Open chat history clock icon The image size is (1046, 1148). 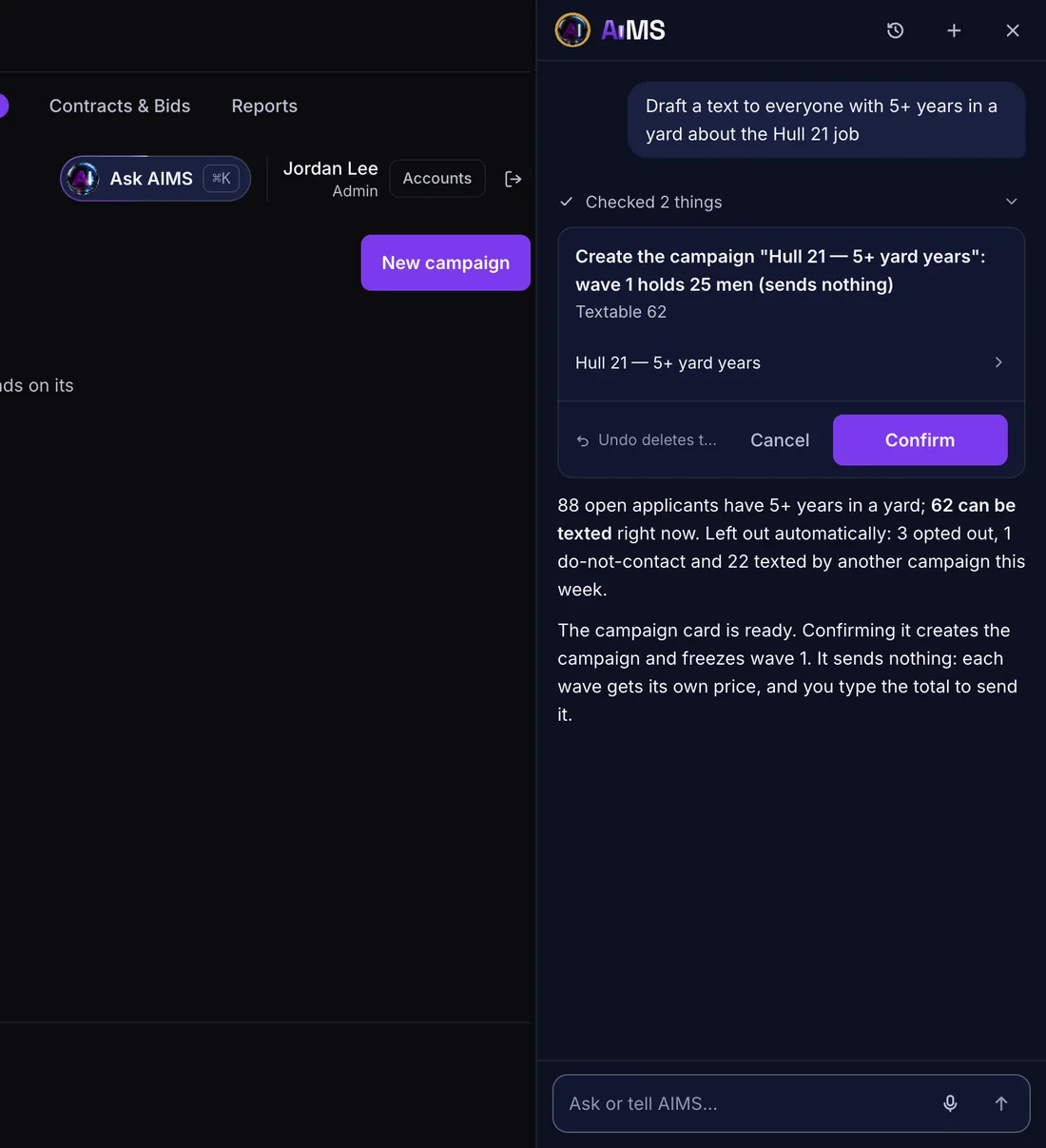point(895,30)
